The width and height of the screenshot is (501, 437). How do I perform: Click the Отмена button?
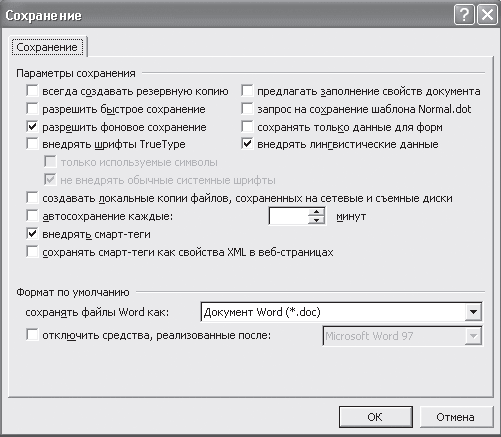point(456,417)
